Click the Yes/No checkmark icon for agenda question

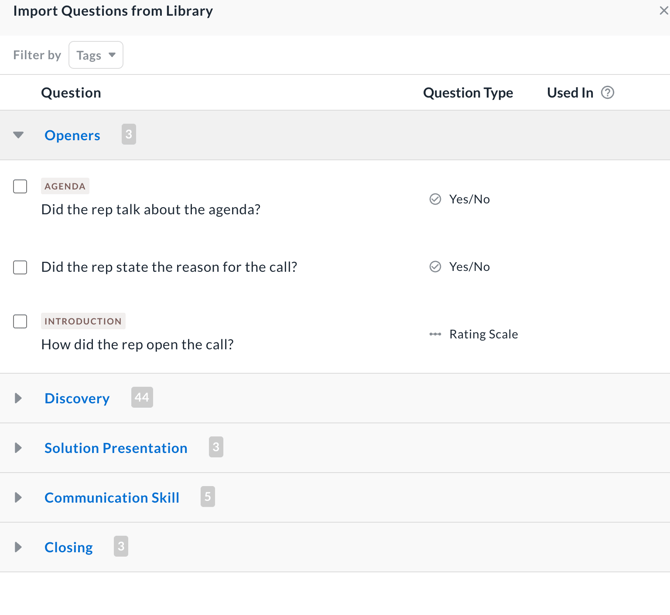[435, 199]
